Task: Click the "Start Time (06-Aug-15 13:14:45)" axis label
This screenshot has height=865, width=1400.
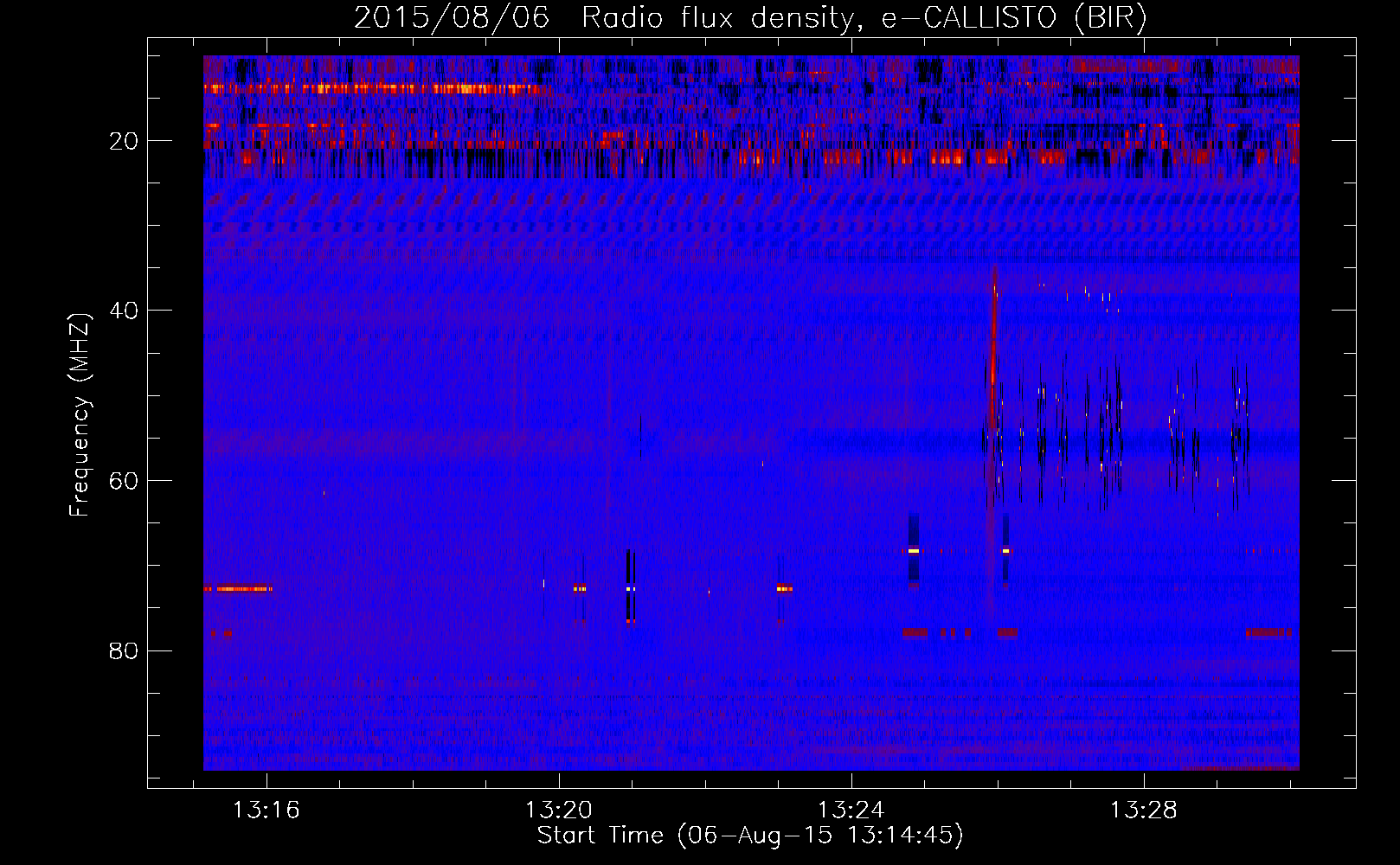Action: [x=750, y=836]
